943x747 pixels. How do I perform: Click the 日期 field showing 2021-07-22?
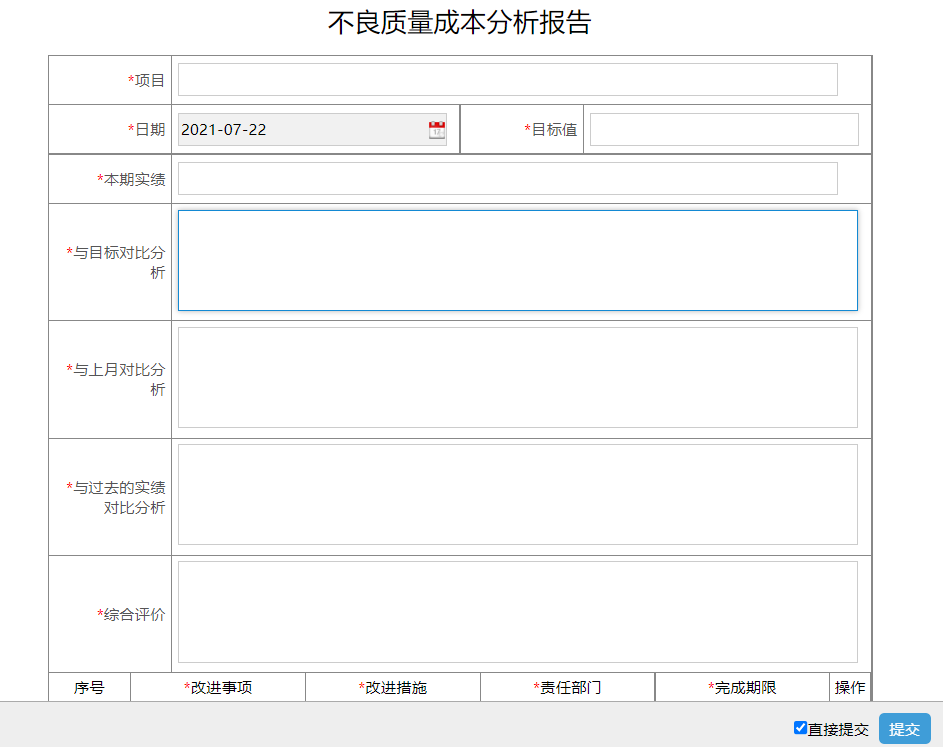[312, 129]
